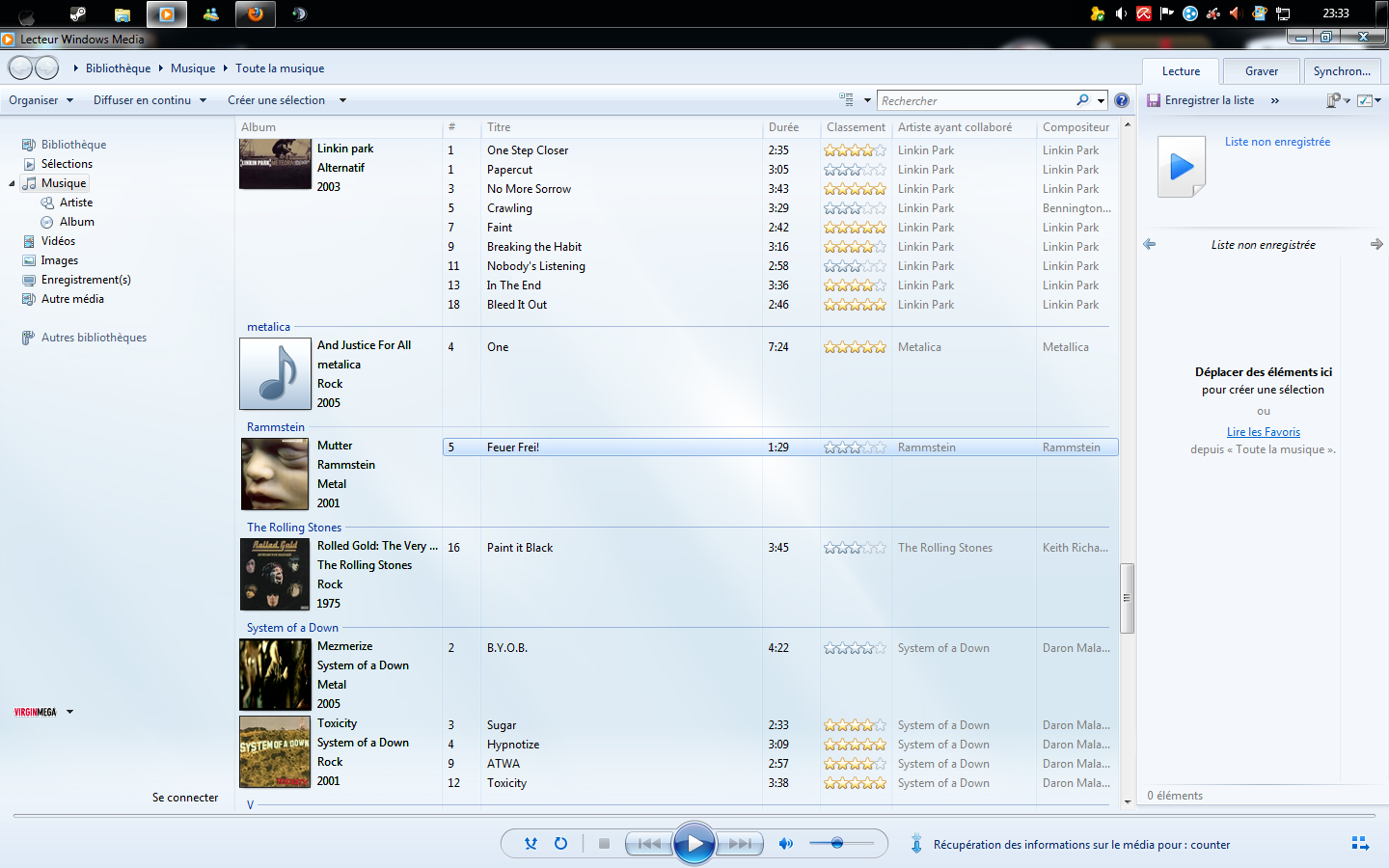The height and width of the screenshot is (868, 1389).
Task: Toggle repeat mode in playback bar
Action: tap(560, 844)
